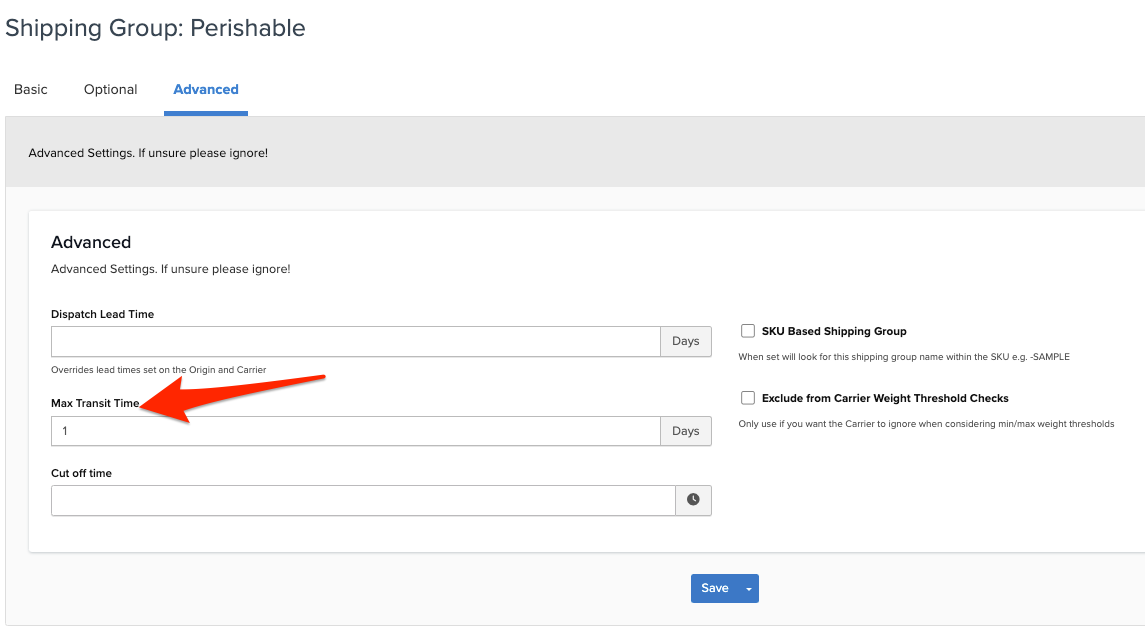Image resolution: width=1145 pixels, height=639 pixels.
Task: Expand the Save button dropdown arrow
Action: pyautogui.click(x=749, y=588)
